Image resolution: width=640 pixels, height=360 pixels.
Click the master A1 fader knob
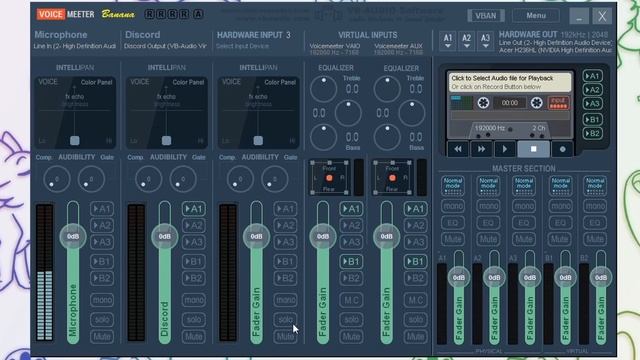coord(459,278)
